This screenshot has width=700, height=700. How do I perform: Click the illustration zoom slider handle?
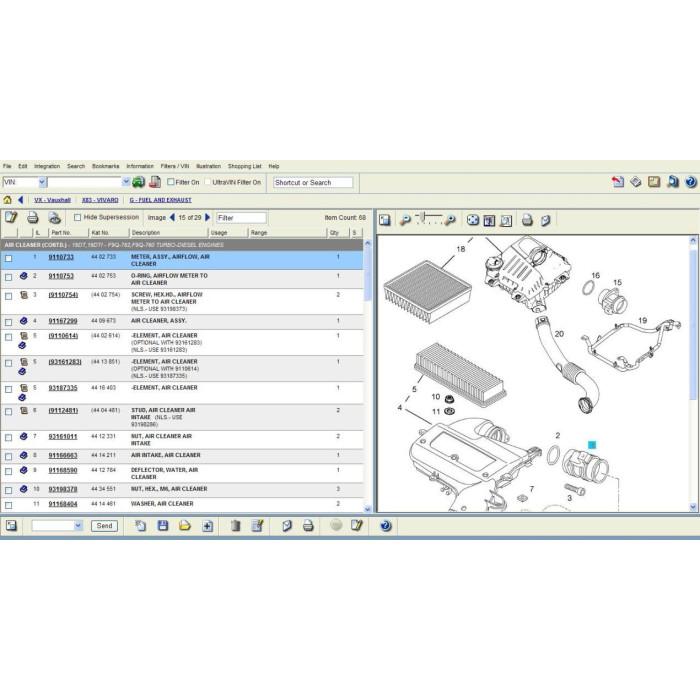point(422,218)
